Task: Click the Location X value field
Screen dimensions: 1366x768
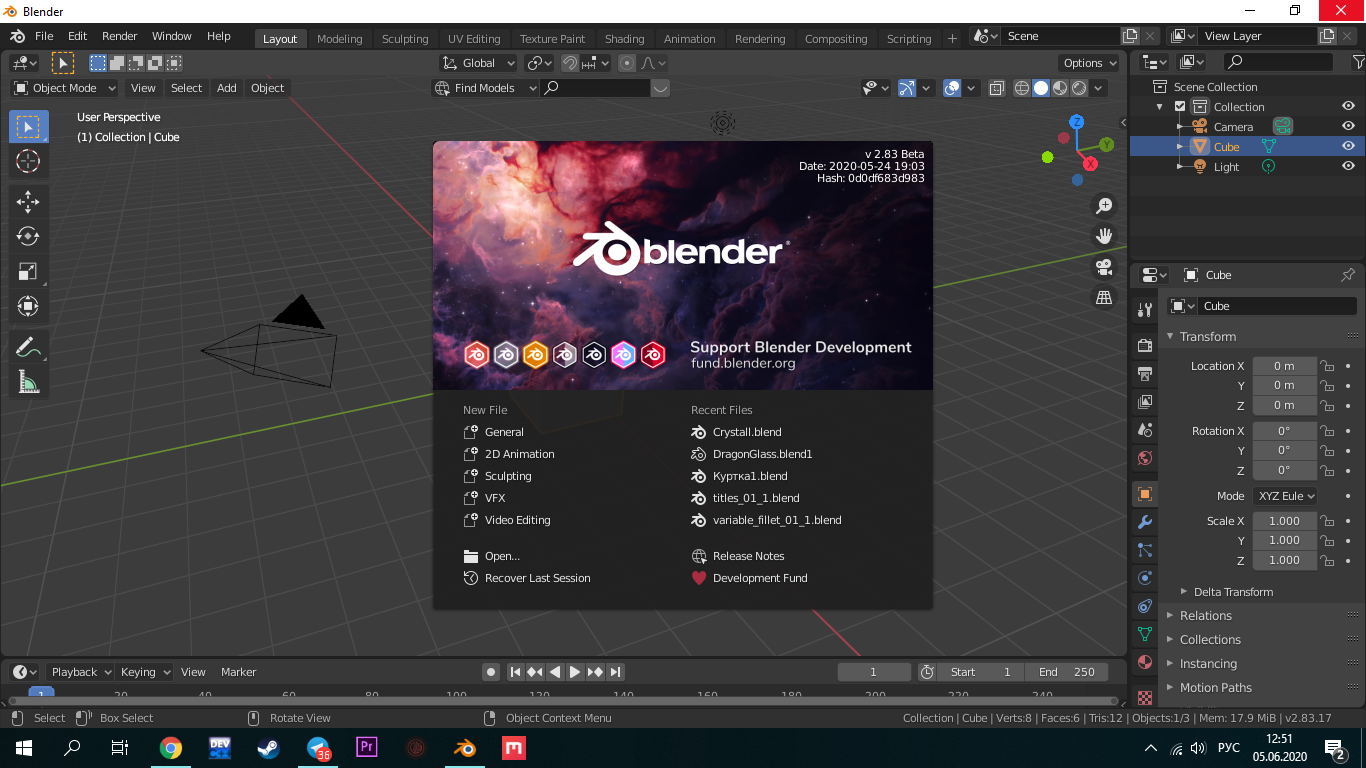Action: coord(1284,366)
